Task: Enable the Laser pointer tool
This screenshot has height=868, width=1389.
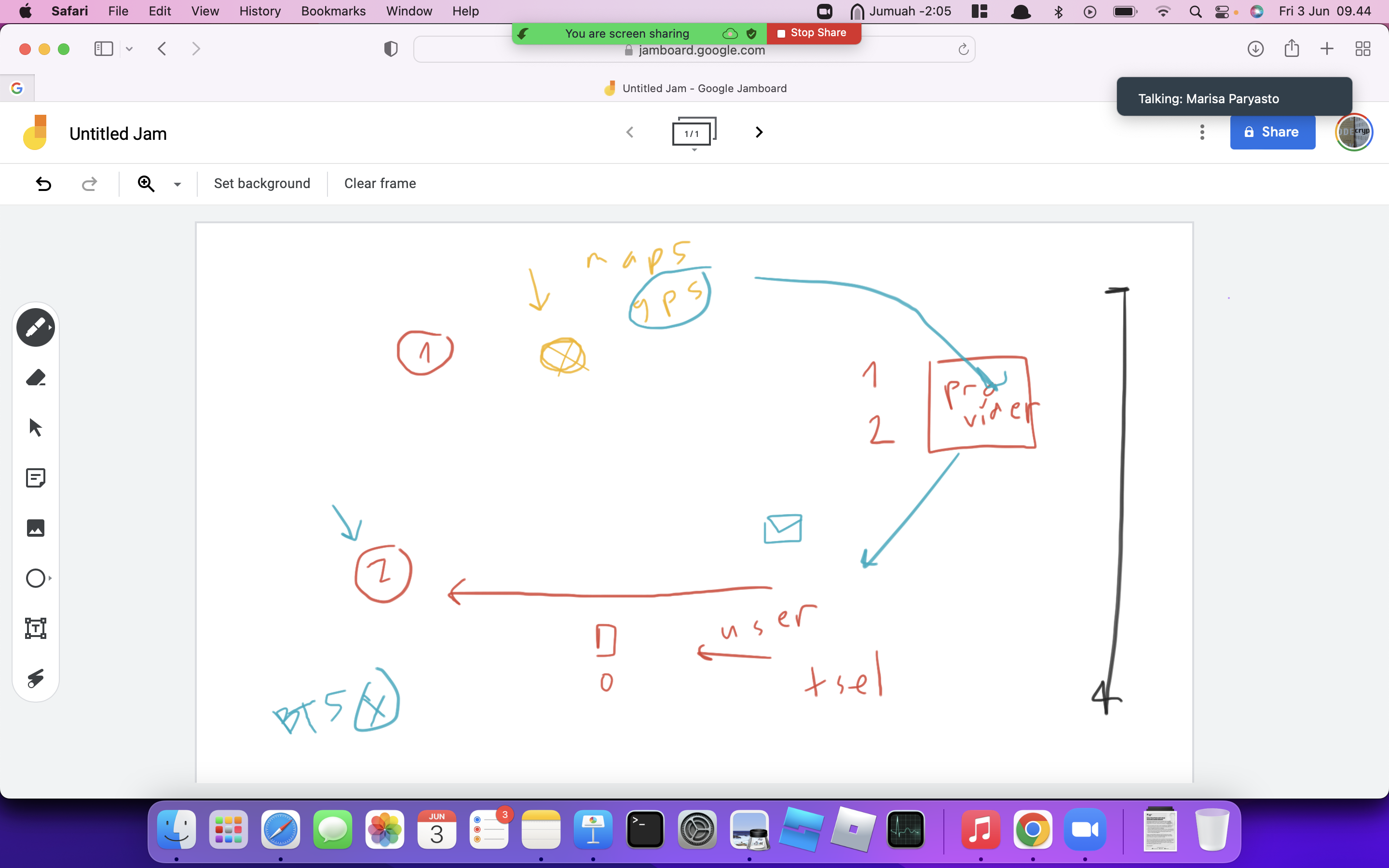Action: [x=36, y=678]
